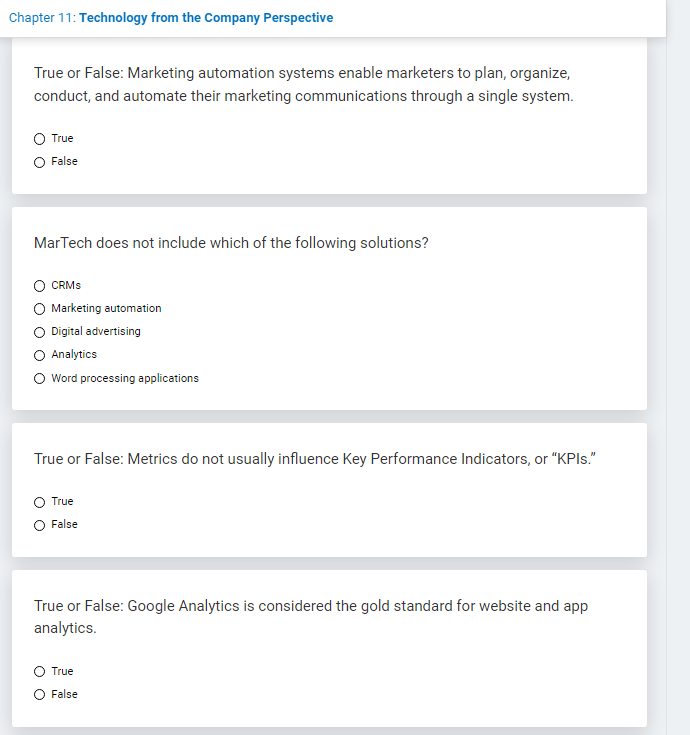
Task: Click the Metrics and KPIs question text
Action: [316, 459]
